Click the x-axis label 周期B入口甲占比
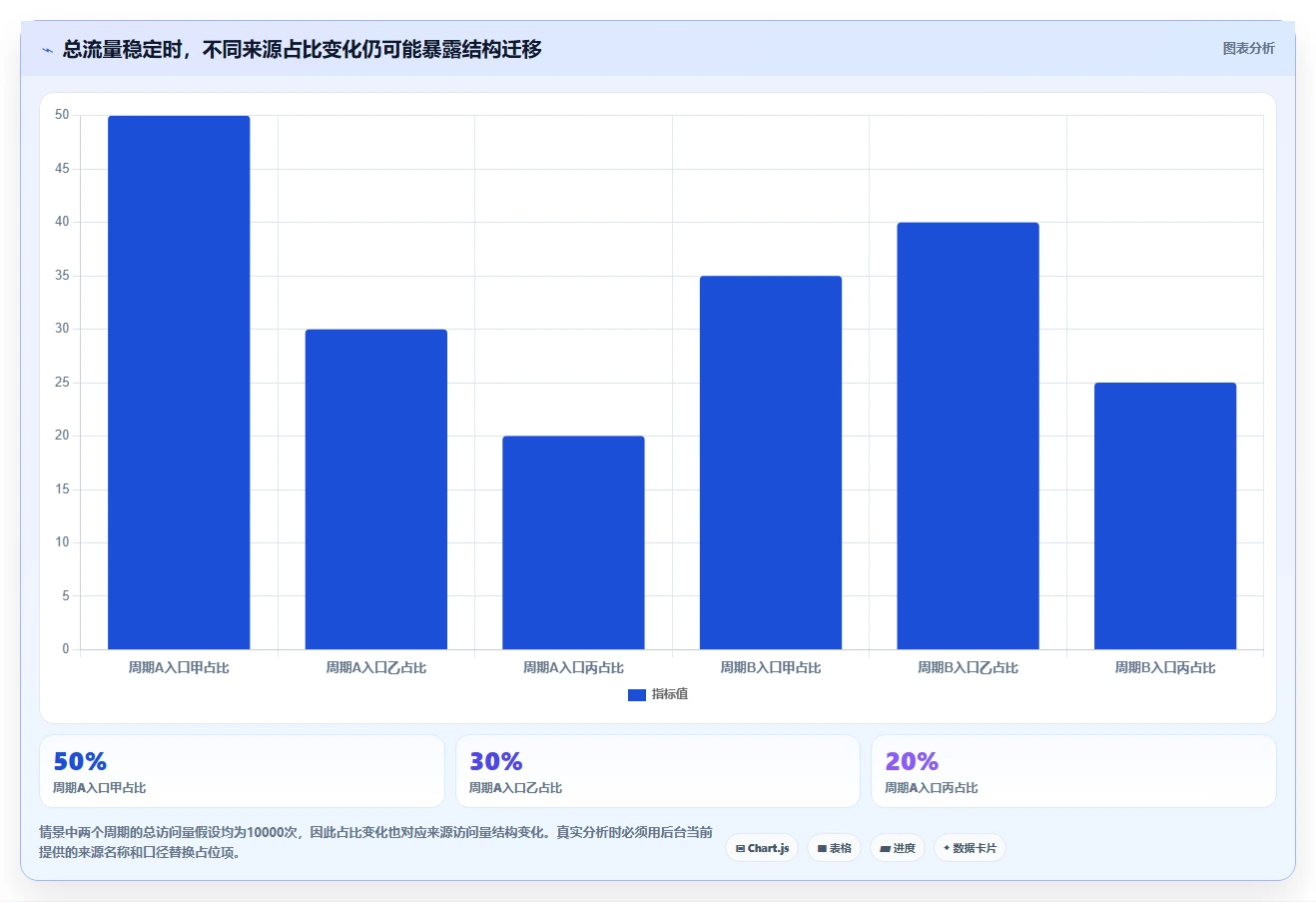Screen dimensions: 1316x902 [x=771, y=667]
